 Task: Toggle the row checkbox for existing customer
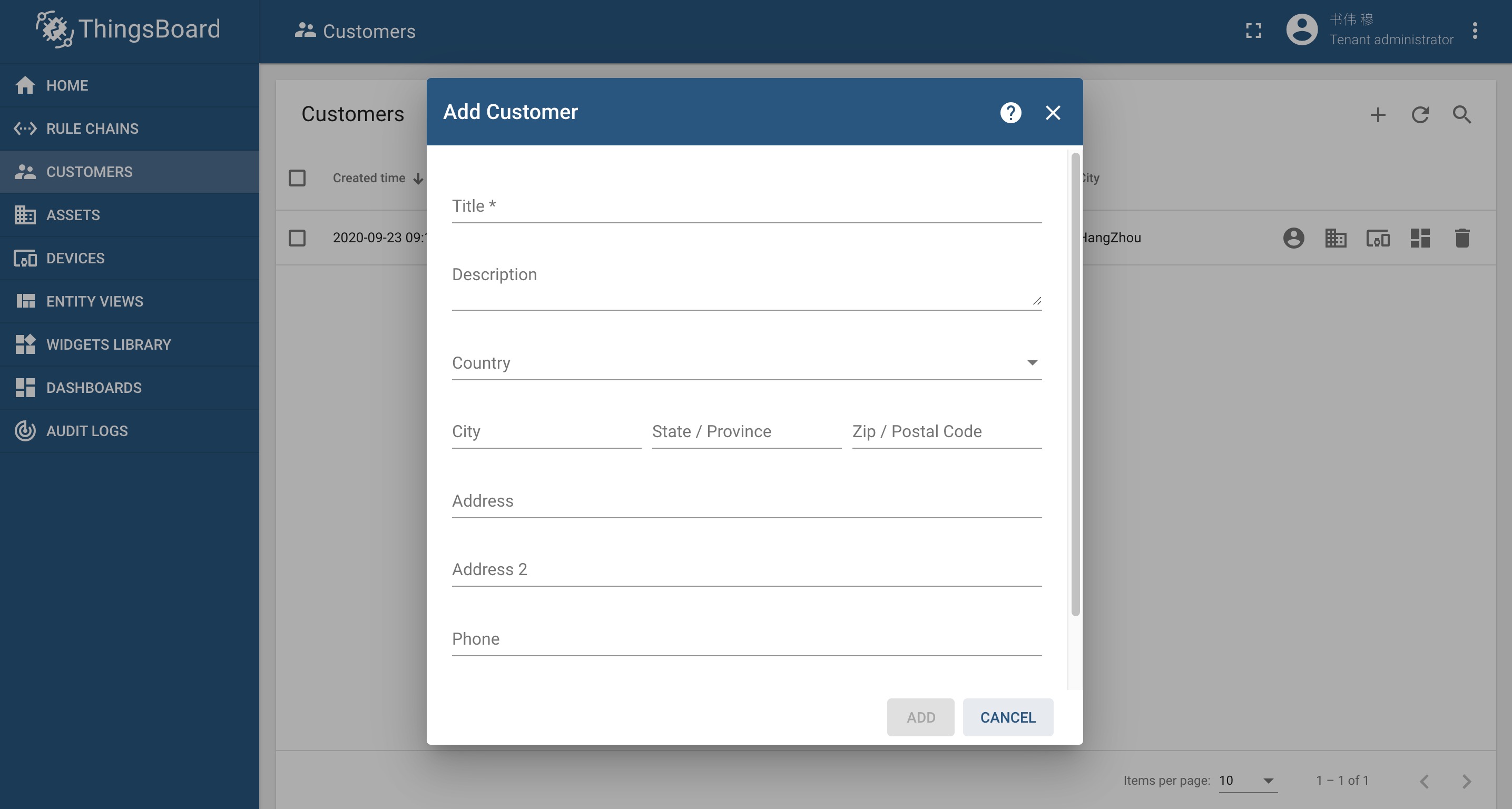(297, 237)
